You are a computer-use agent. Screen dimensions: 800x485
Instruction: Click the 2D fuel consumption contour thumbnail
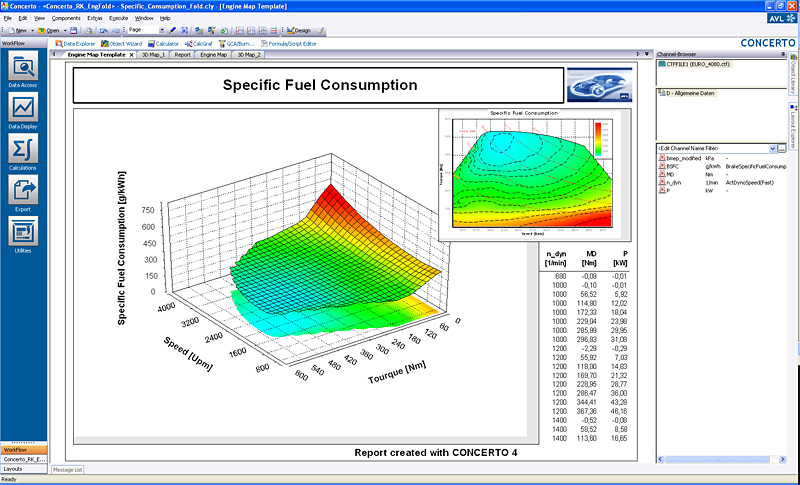coord(534,174)
